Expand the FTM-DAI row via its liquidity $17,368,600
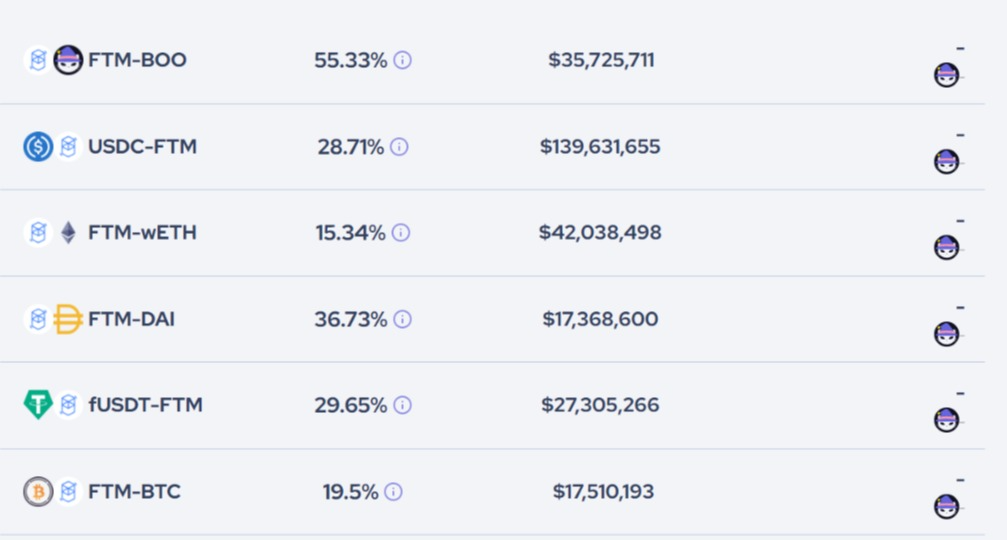Image resolution: width=1007 pixels, height=540 pixels. click(x=600, y=319)
